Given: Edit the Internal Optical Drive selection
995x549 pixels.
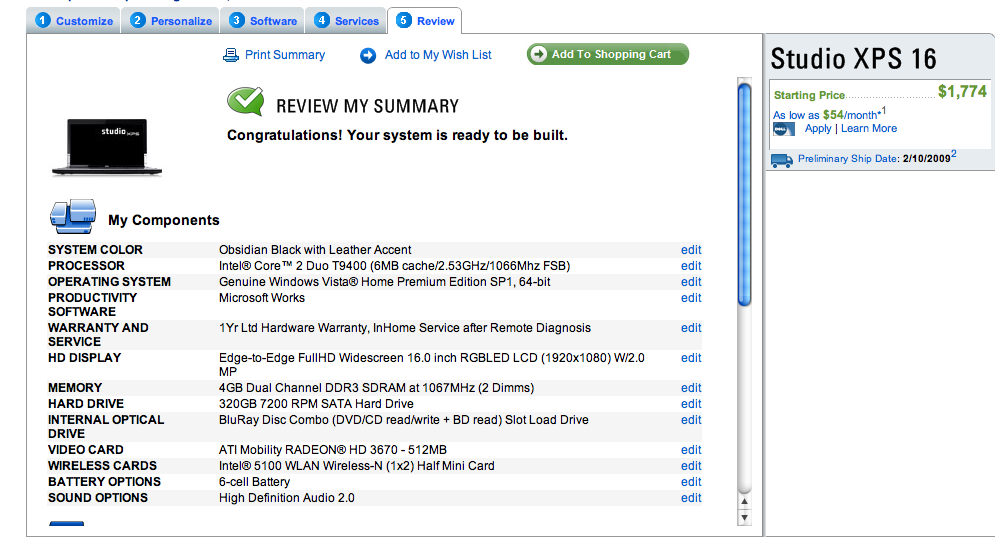Looking at the screenshot, I should [x=691, y=420].
